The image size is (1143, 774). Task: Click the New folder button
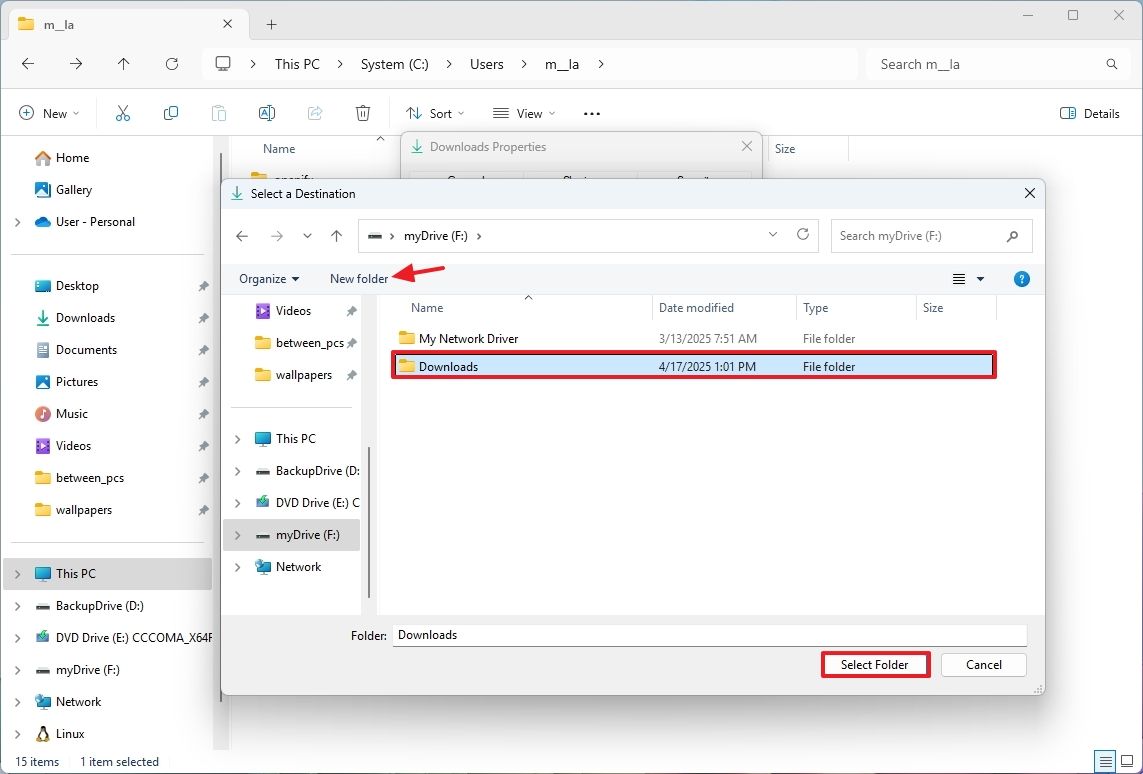(x=359, y=279)
